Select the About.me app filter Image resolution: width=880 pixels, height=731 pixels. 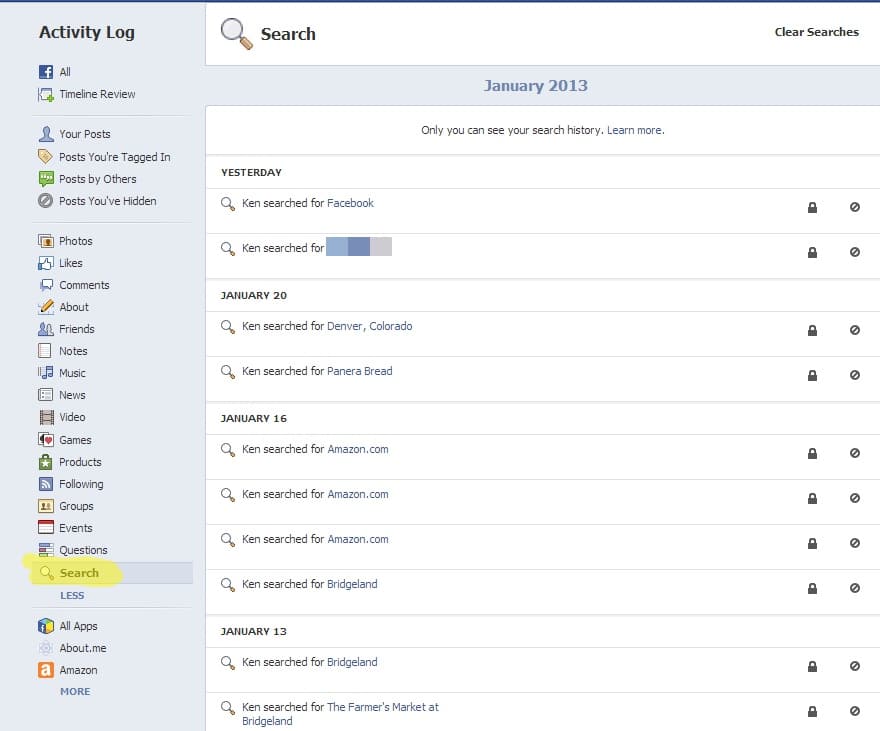[x=72, y=648]
